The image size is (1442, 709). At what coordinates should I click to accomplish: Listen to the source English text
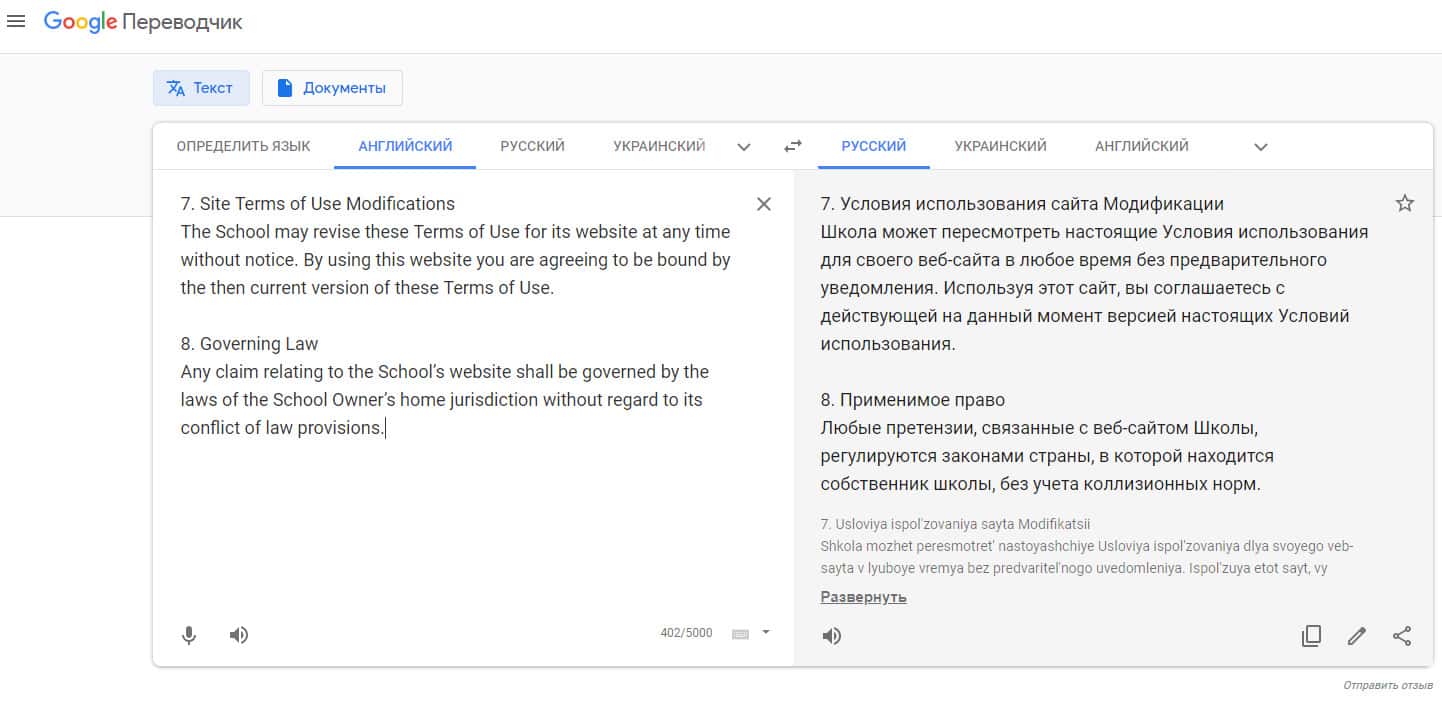[238, 635]
